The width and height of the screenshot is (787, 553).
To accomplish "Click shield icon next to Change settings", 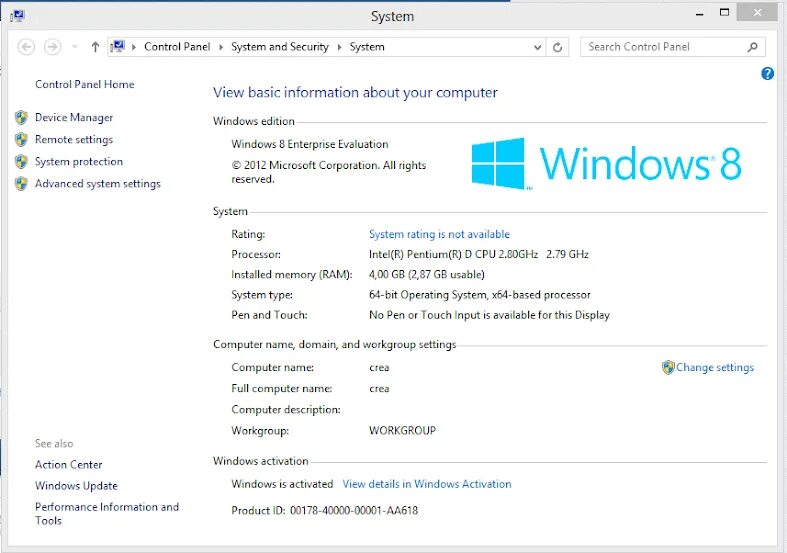I will click(x=668, y=367).
